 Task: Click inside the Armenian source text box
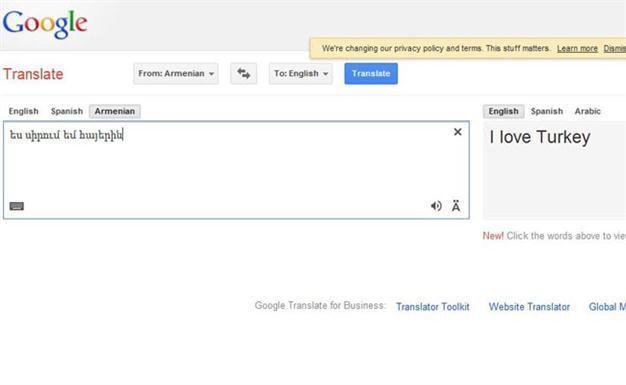point(236,170)
